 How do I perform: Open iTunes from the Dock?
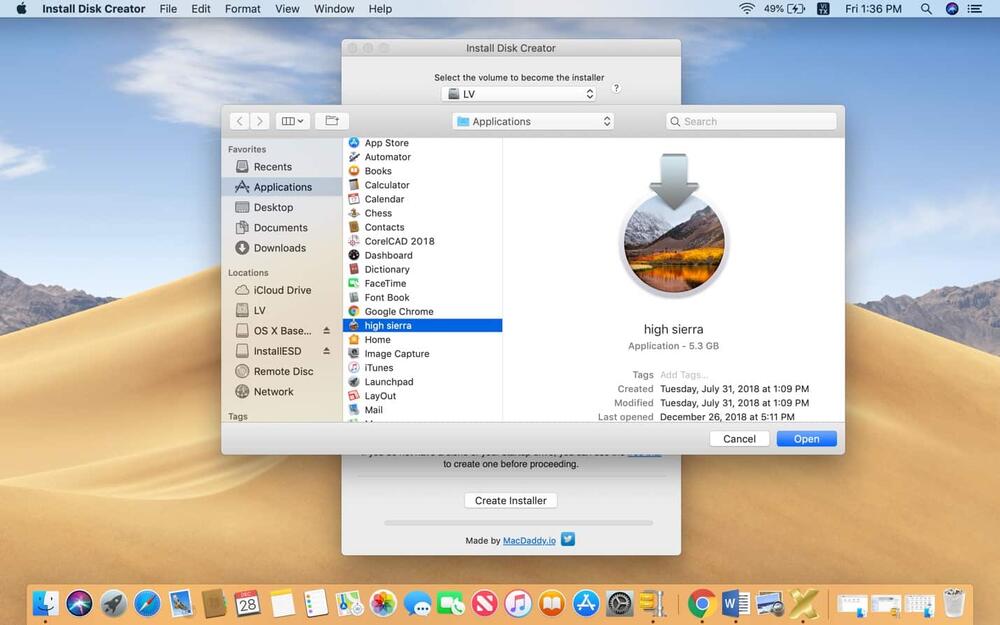tap(517, 604)
